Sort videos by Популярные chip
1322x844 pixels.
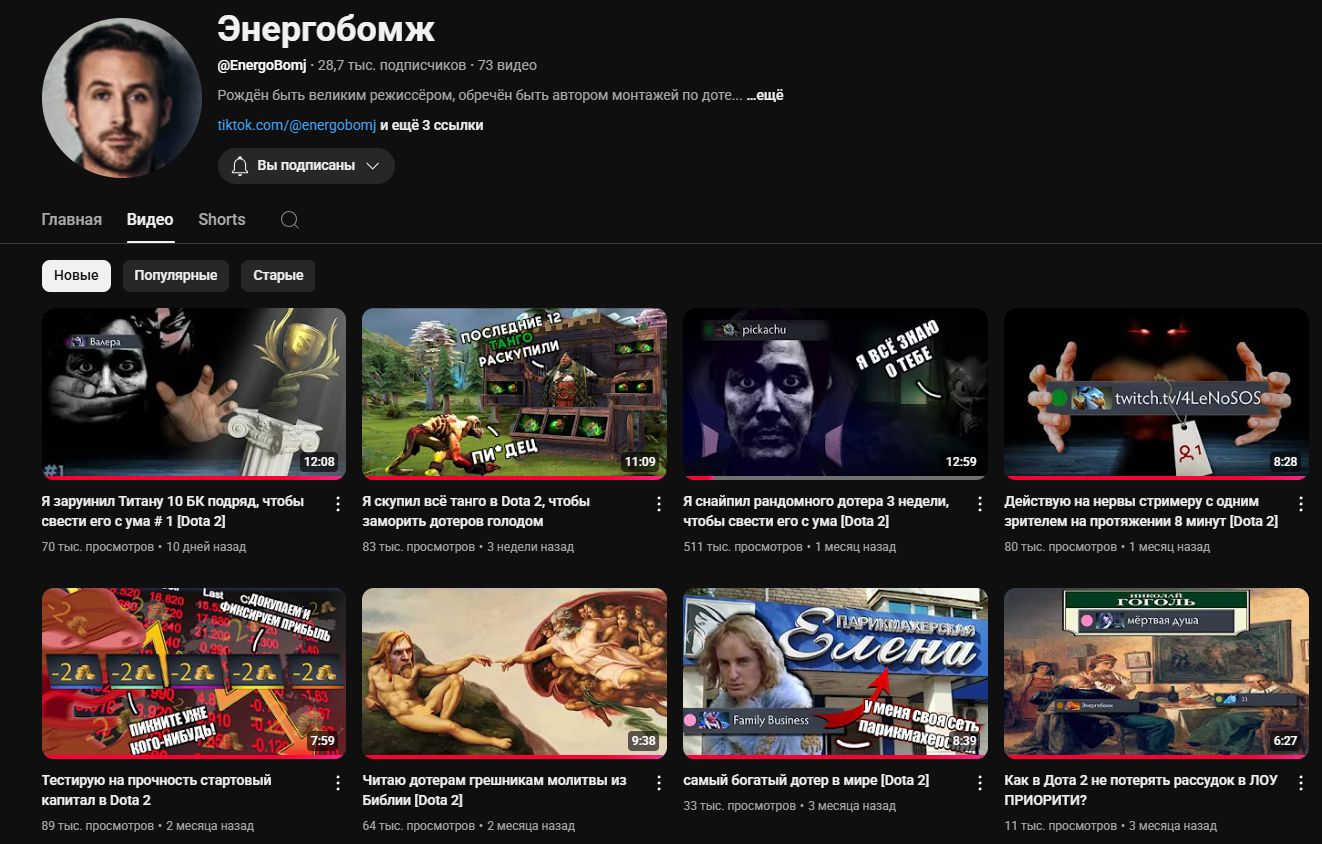pos(176,276)
